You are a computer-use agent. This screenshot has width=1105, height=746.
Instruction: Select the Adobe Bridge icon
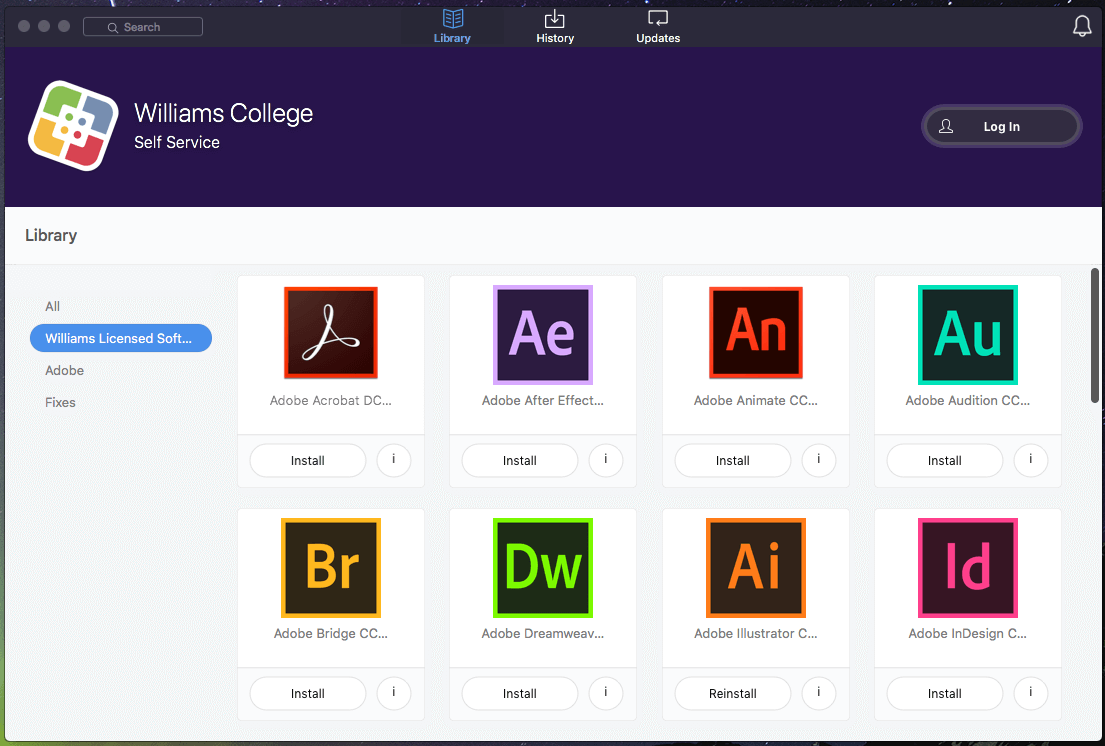(x=331, y=568)
